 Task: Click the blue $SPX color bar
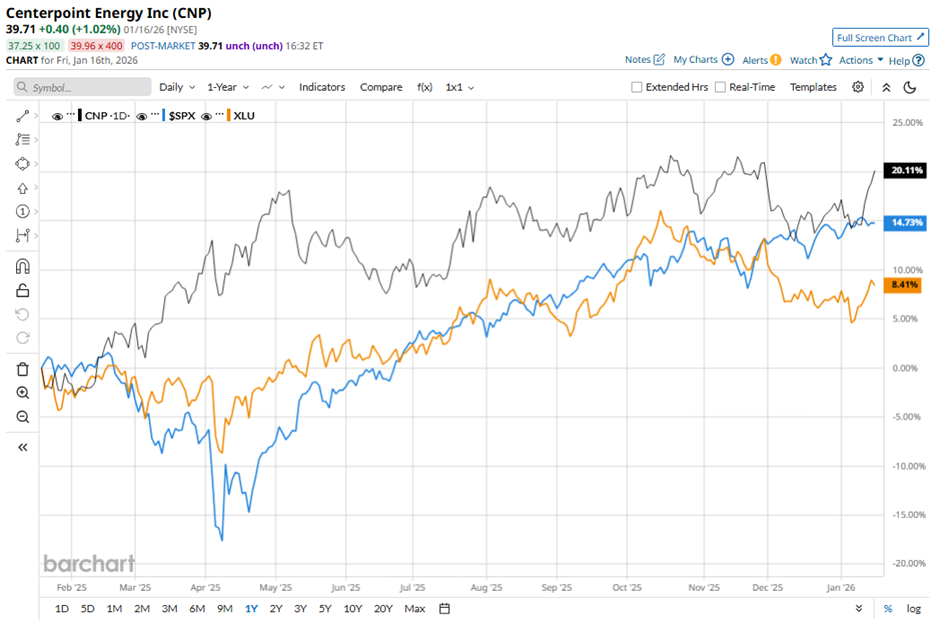point(163,116)
